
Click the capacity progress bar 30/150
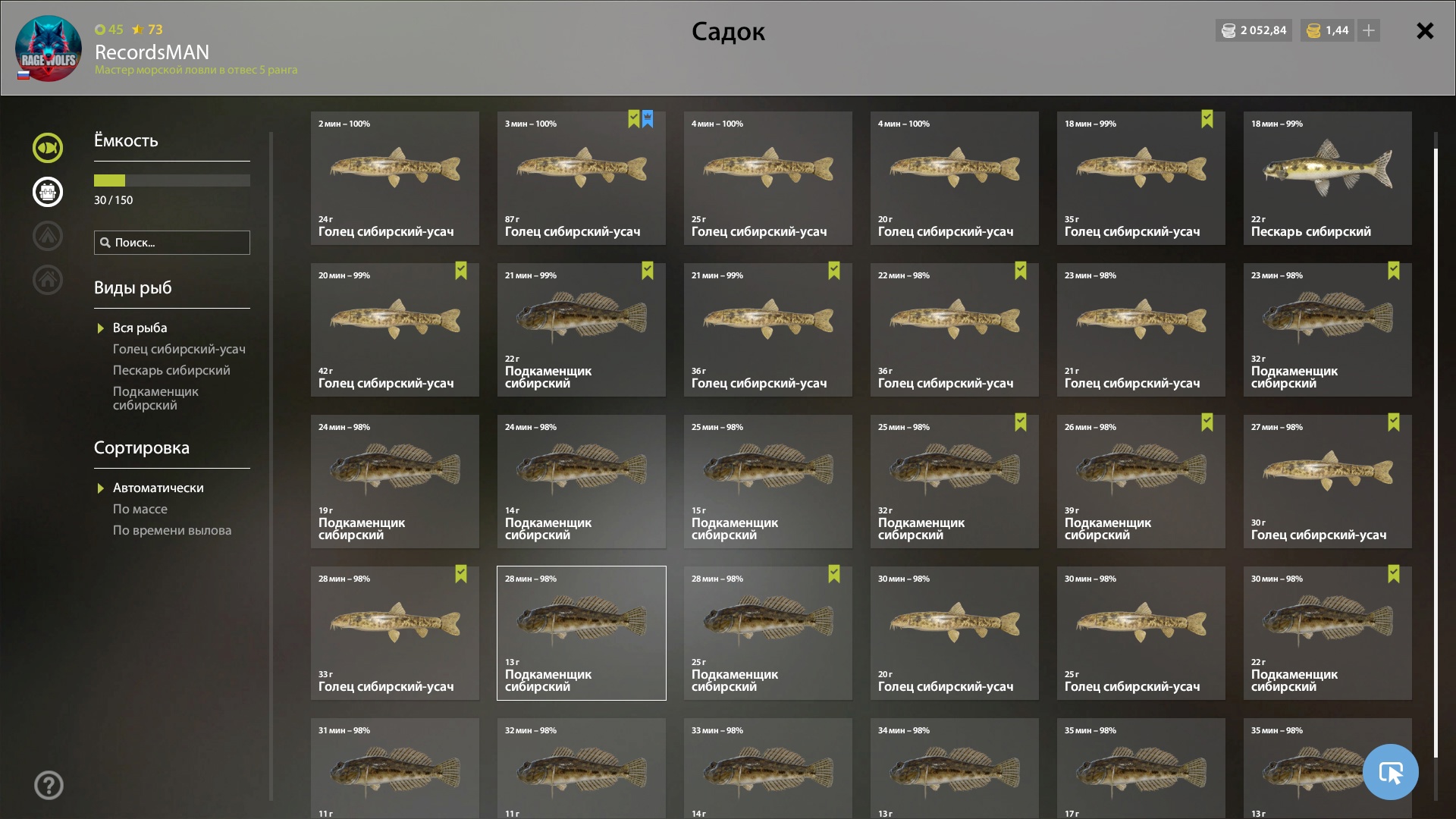point(172,180)
